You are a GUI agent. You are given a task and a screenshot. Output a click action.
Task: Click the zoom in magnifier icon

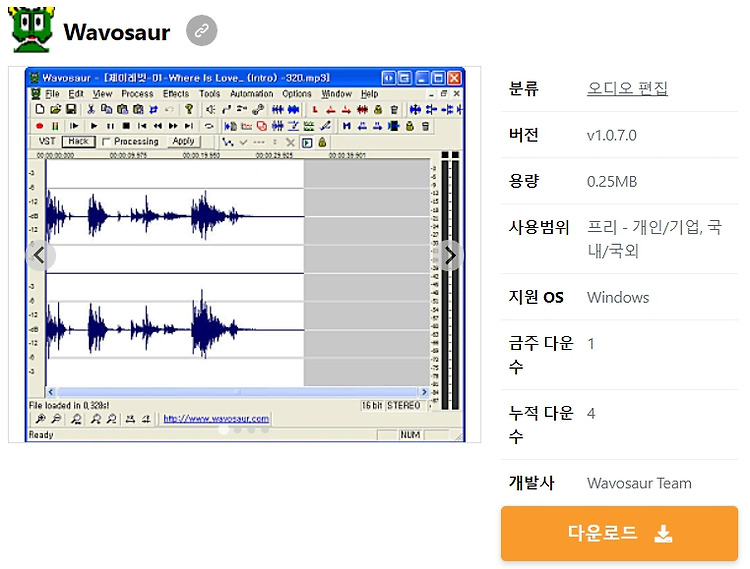[41, 419]
